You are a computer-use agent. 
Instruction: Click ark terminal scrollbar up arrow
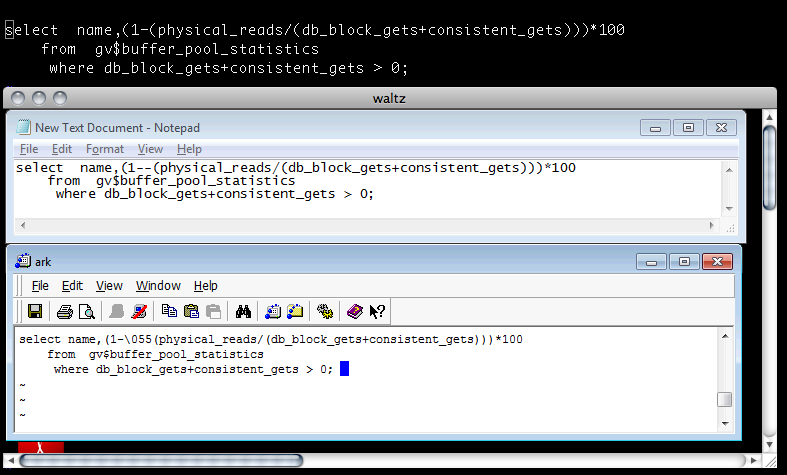[725, 336]
